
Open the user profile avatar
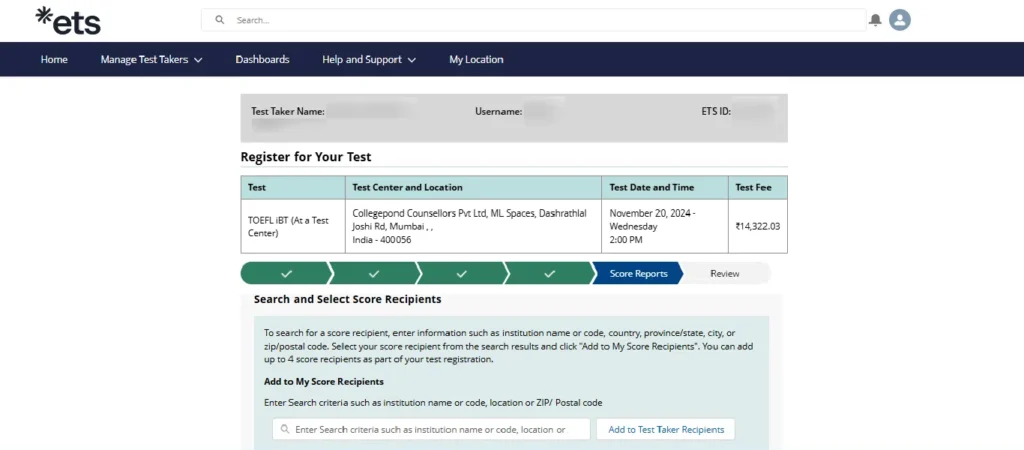coord(900,20)
